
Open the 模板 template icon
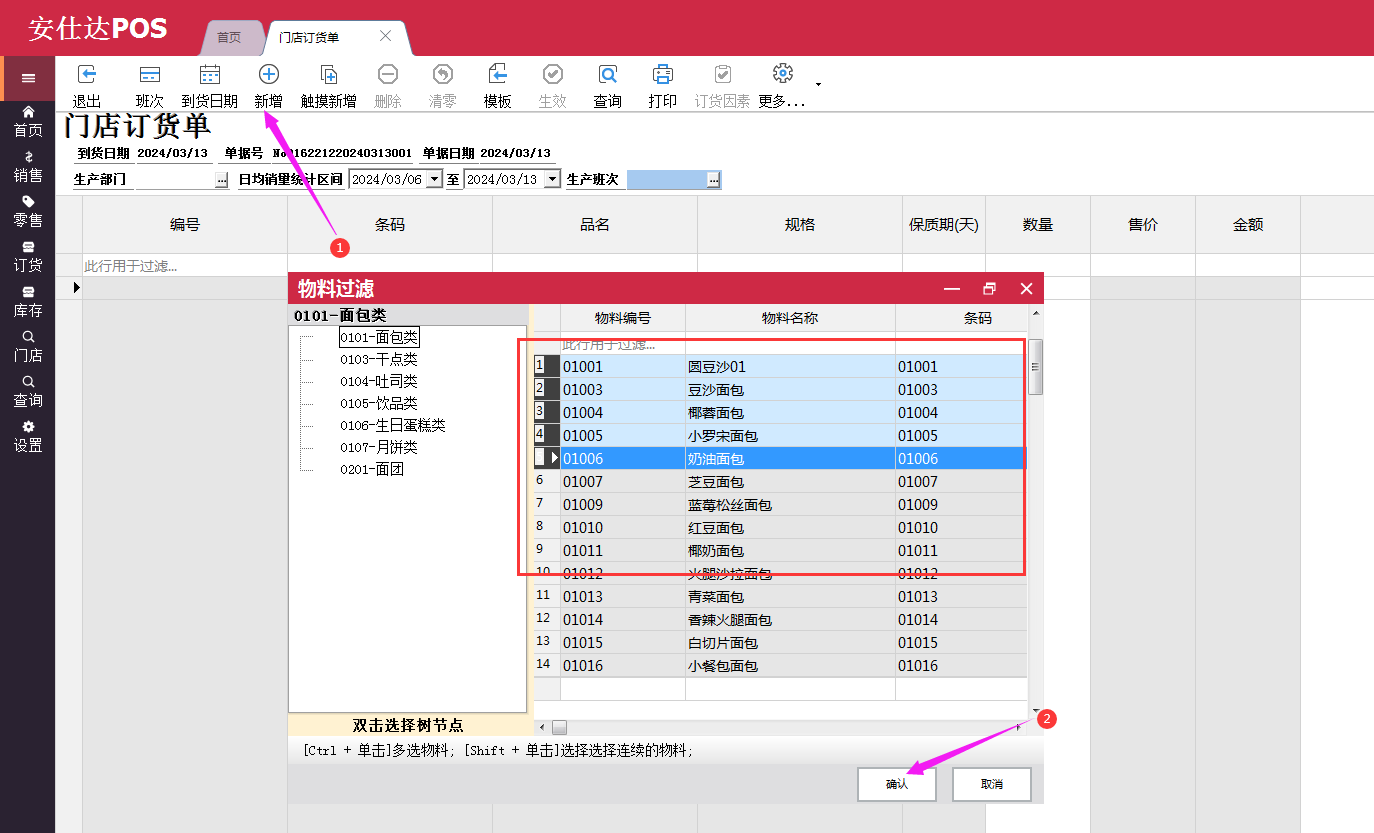(x=497, y=75)
